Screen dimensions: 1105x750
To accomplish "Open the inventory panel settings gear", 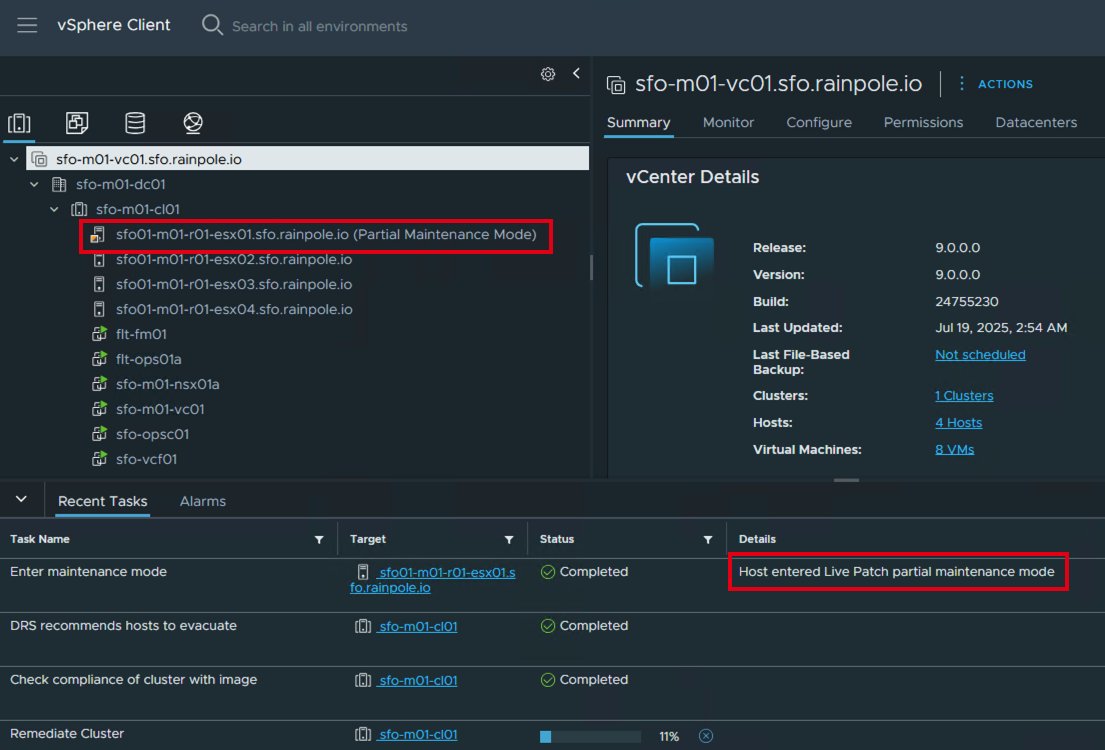I will [x=548, y=74].
